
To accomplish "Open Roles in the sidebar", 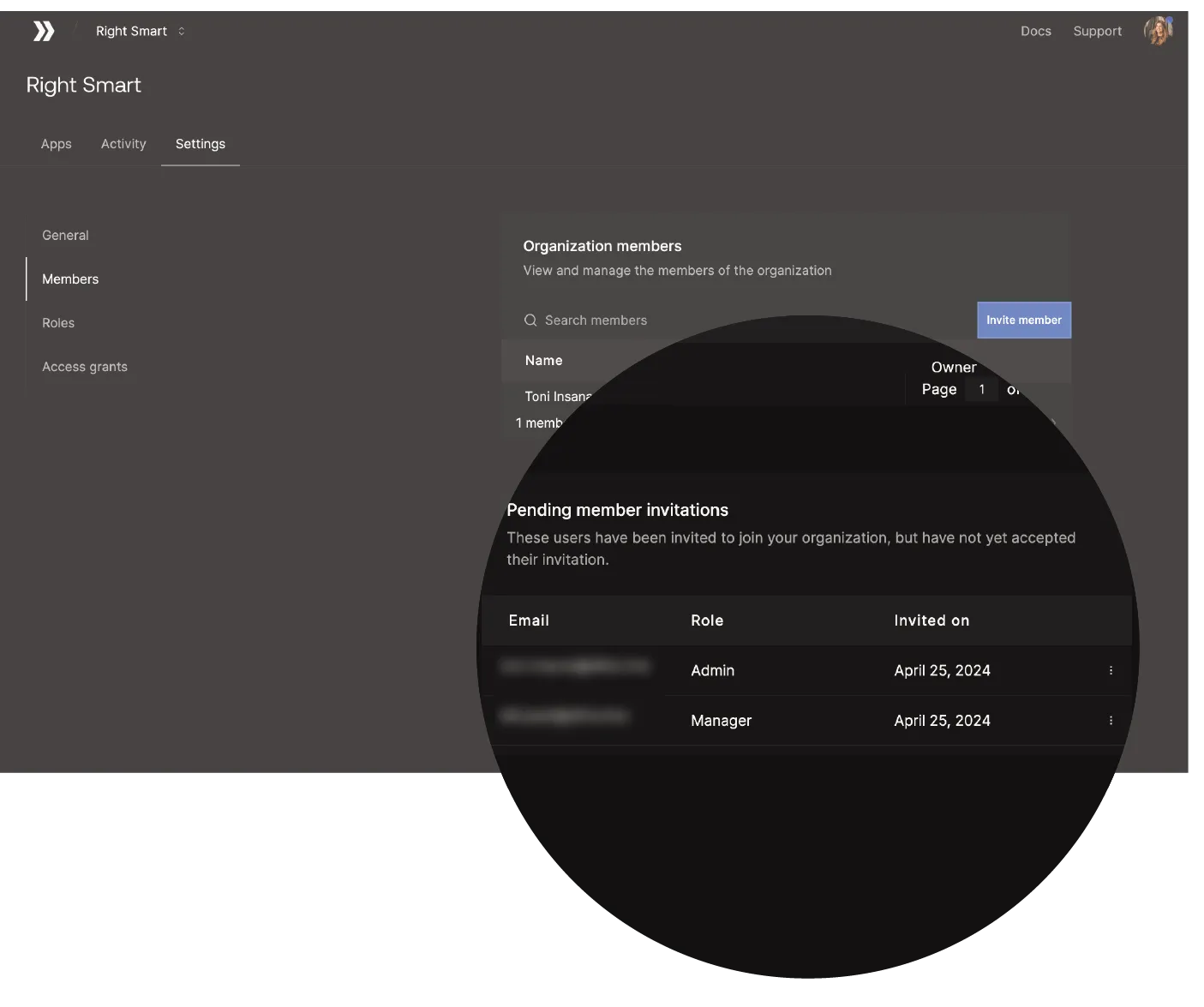I will [58, 323].
